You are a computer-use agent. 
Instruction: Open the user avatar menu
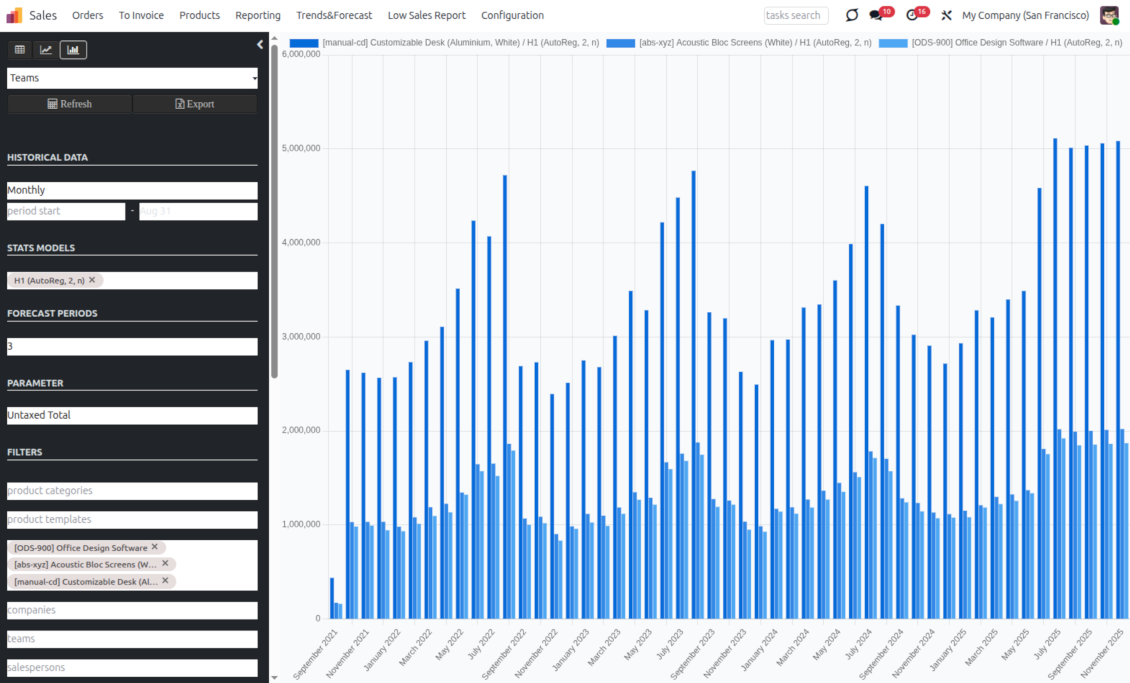1109,15
